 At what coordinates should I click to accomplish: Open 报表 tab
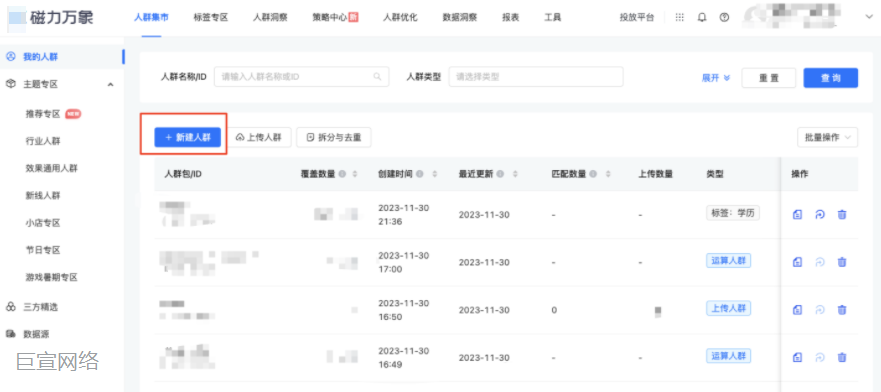click(x=511, y=17)
